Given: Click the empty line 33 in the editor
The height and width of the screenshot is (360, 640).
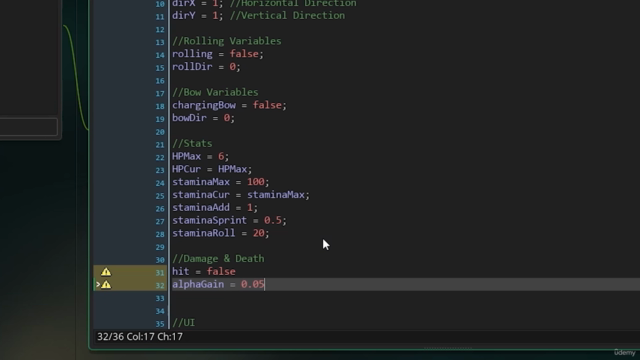Looking at the screenshot, I should 404,298.
